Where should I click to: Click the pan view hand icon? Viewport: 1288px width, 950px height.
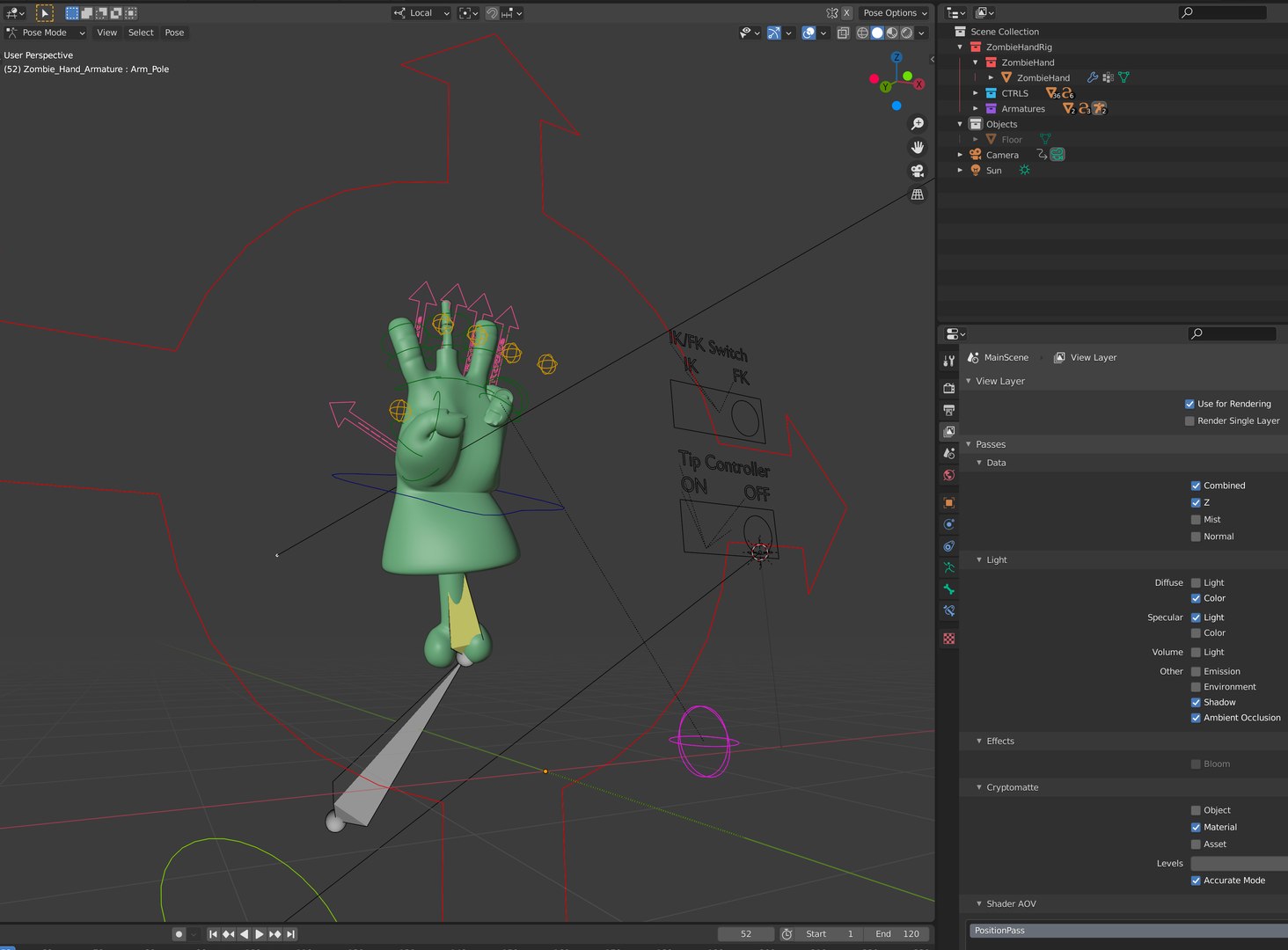pyautogui.click(x=918, y=147)
